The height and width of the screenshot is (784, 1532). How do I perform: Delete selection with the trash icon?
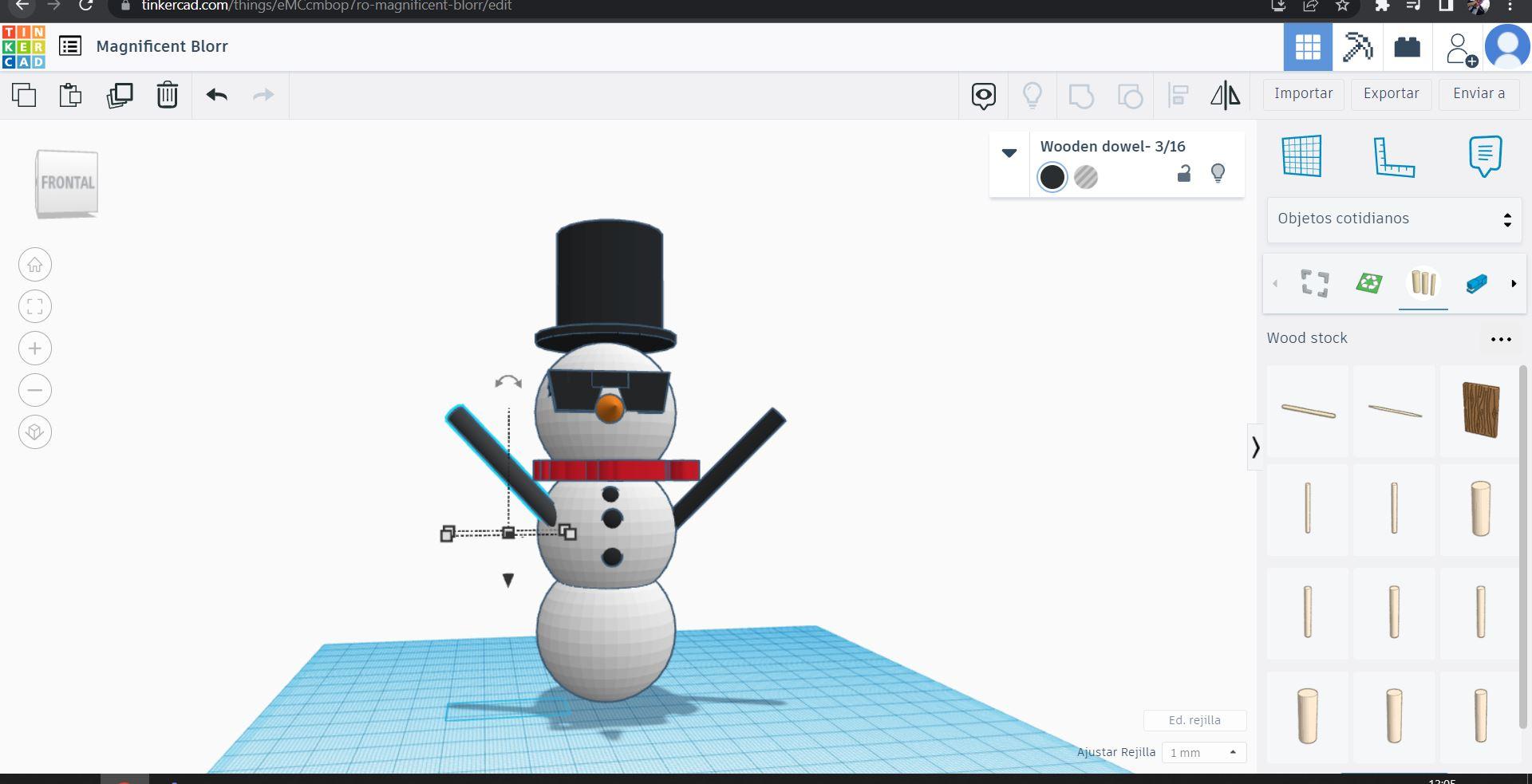pos(167,95)
